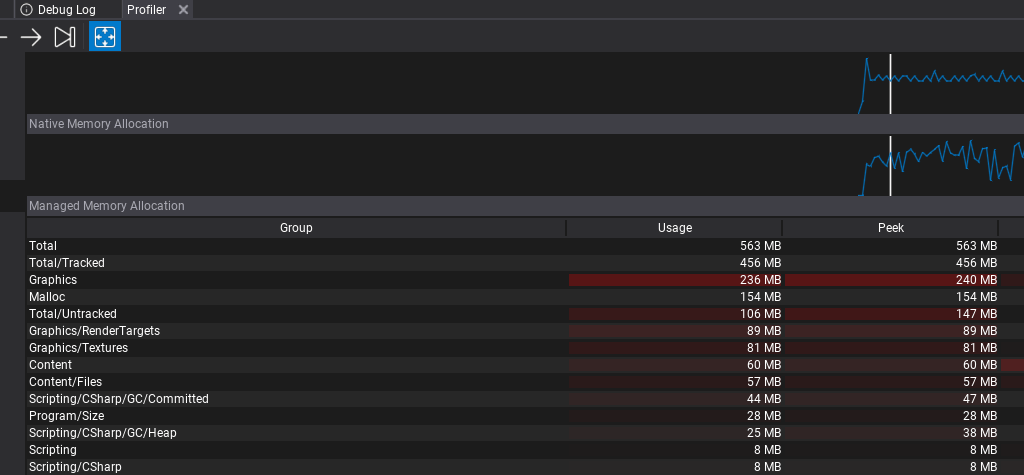Click the 147 MB Total/Untracked peek cell
1024x475 pixels.
click(891, 314)
